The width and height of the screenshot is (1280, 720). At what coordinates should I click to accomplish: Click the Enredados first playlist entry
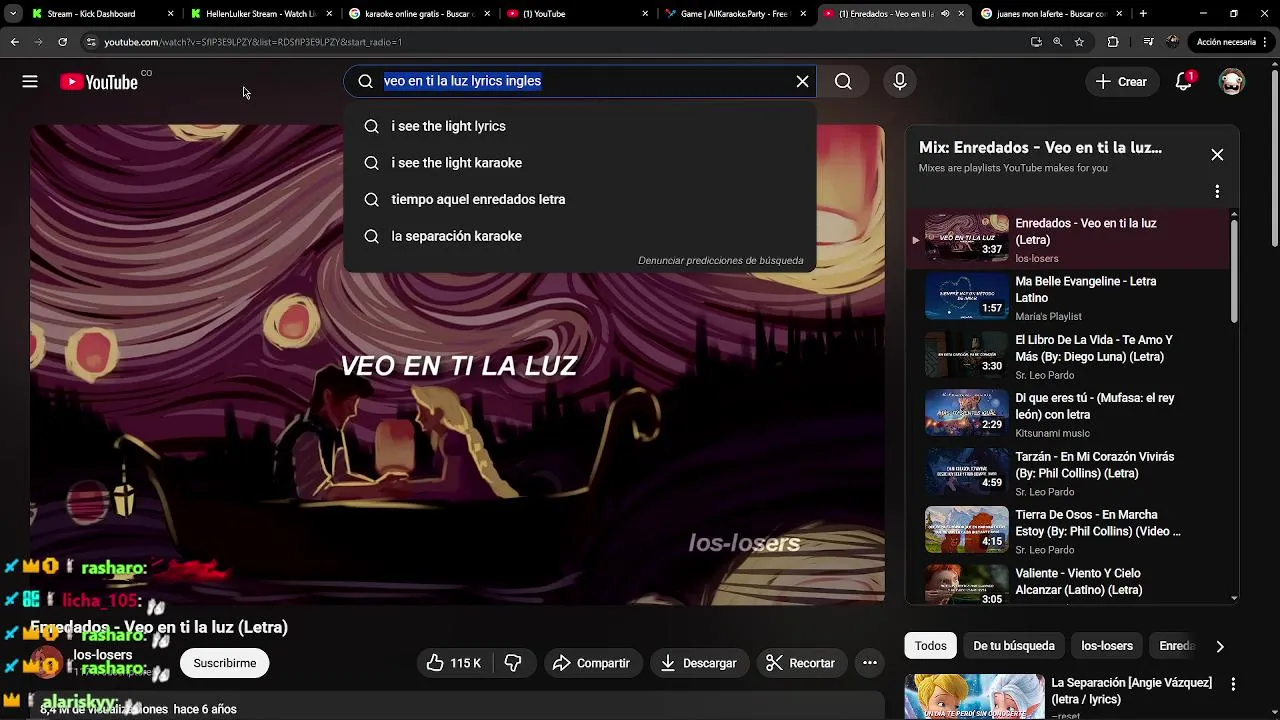[1066, 240]
